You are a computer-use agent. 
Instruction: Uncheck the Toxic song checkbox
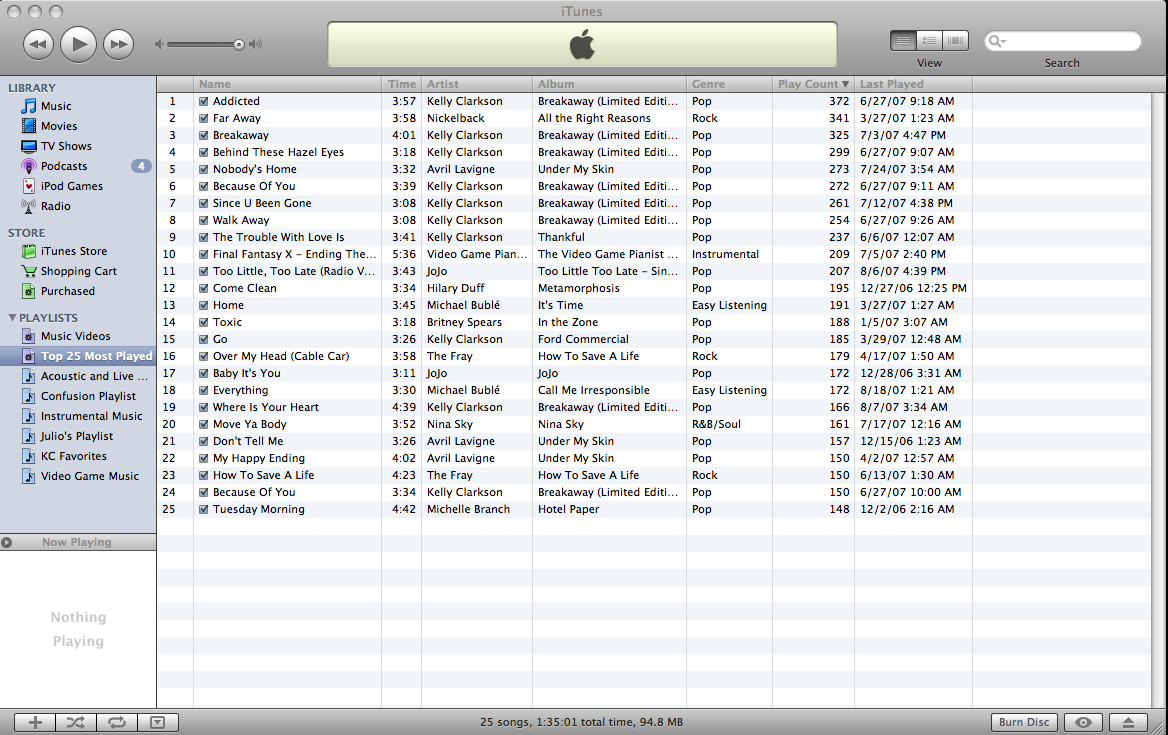tap(203, 322)
